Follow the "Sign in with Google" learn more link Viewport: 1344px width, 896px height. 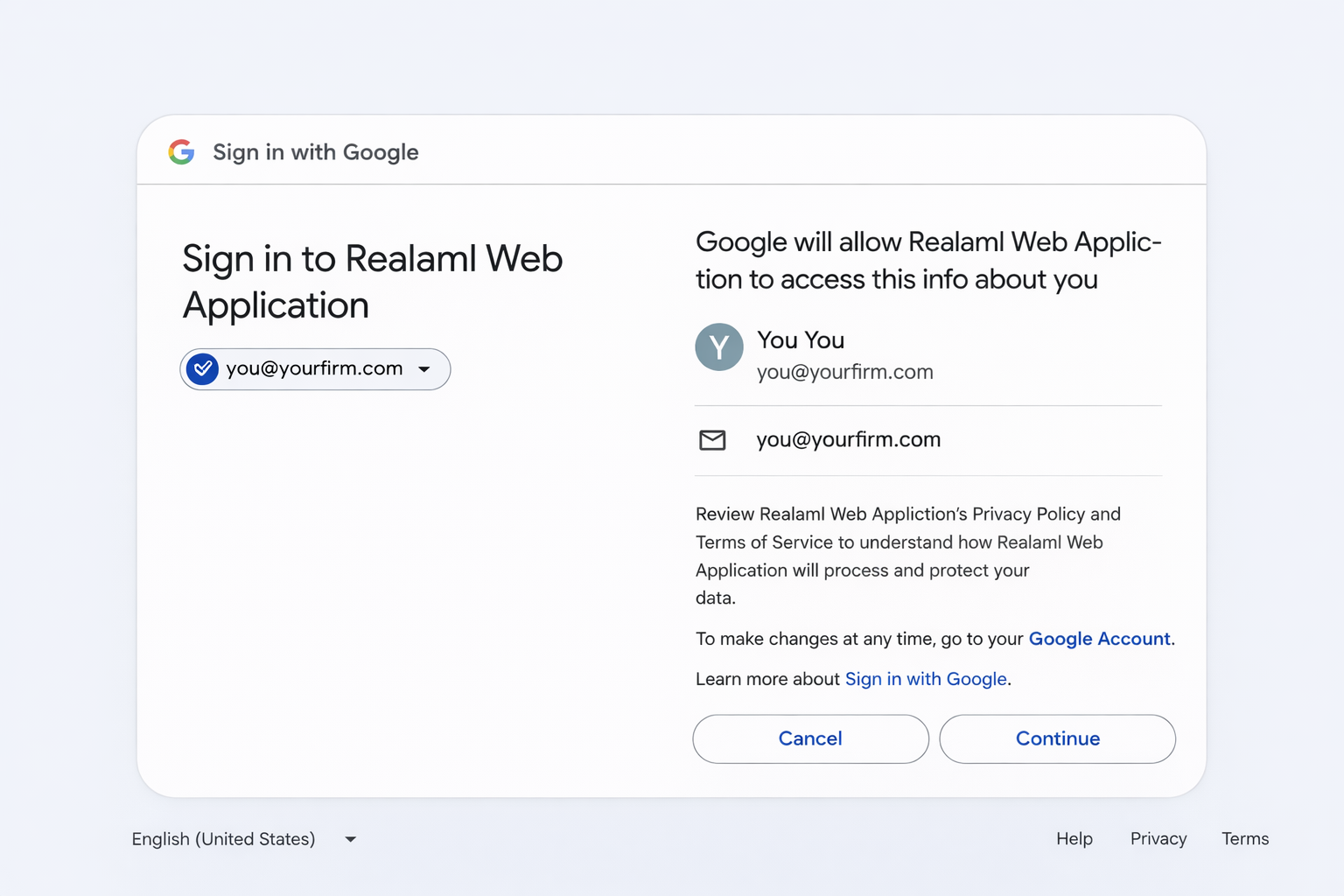tap(926, 679)
